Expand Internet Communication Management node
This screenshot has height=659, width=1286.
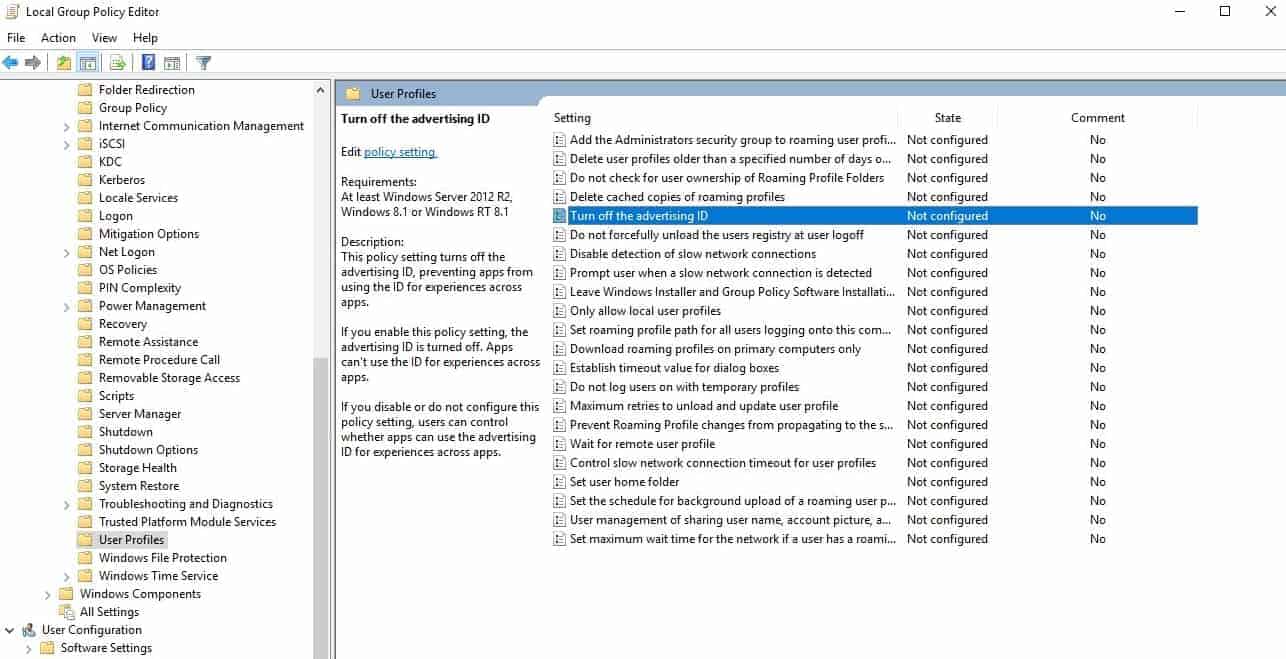tap(66, 126)
